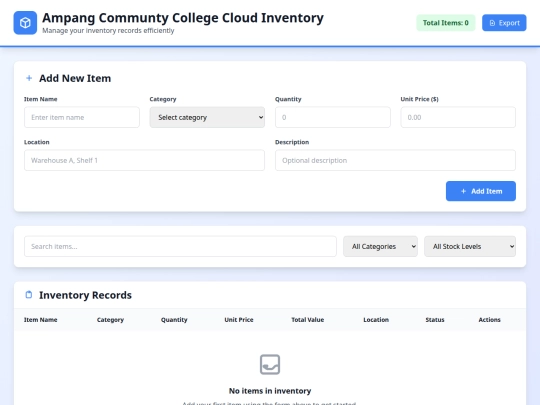This screenshot has height=405, width=540.
Task: Select the Optional description field
Action: (395, 160)
